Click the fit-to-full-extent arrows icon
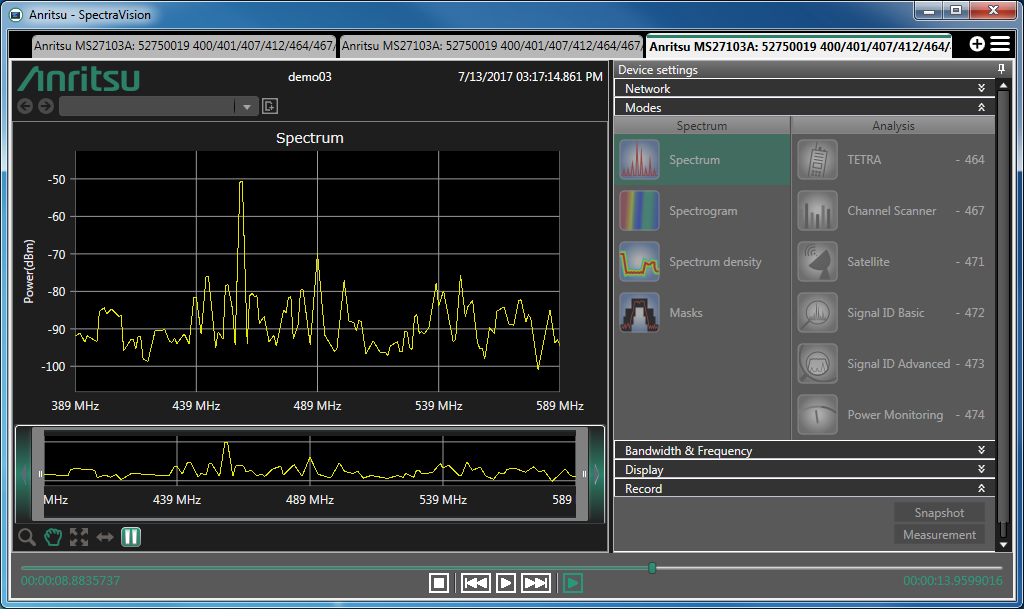The height and width of the screenshot is (609, 1024). coord(79,537)
